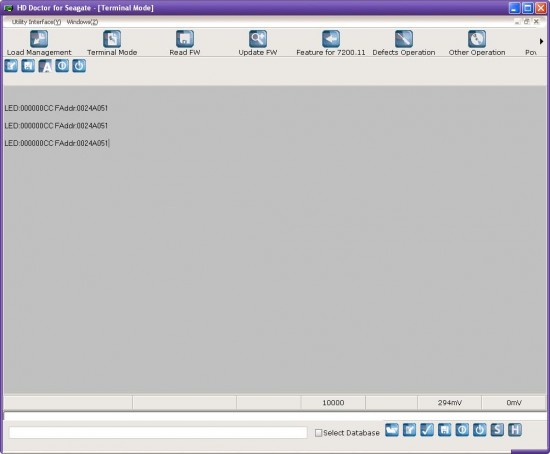Enable the Select Database checkbox

pyautogui.click(x=318, y=433)
